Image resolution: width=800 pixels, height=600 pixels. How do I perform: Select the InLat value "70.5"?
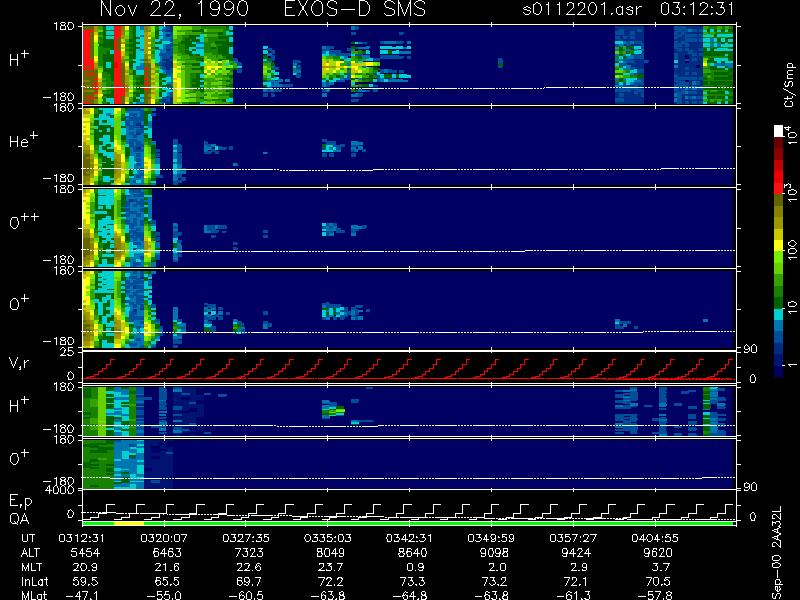point(660,581)
